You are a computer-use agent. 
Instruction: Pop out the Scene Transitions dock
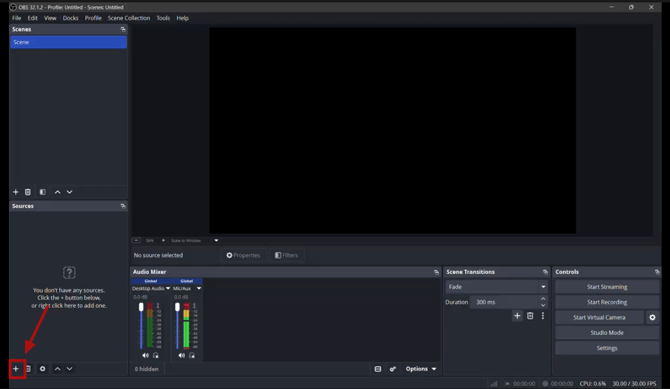pos(545,272)
